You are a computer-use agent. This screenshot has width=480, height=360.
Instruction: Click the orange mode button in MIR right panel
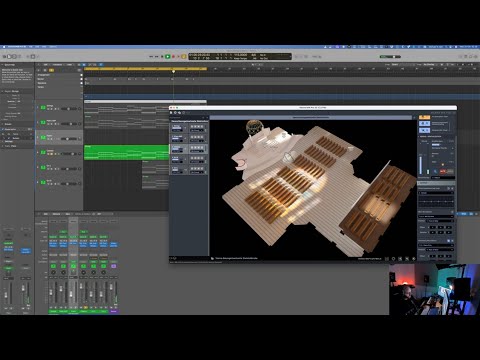click(424, 117)
